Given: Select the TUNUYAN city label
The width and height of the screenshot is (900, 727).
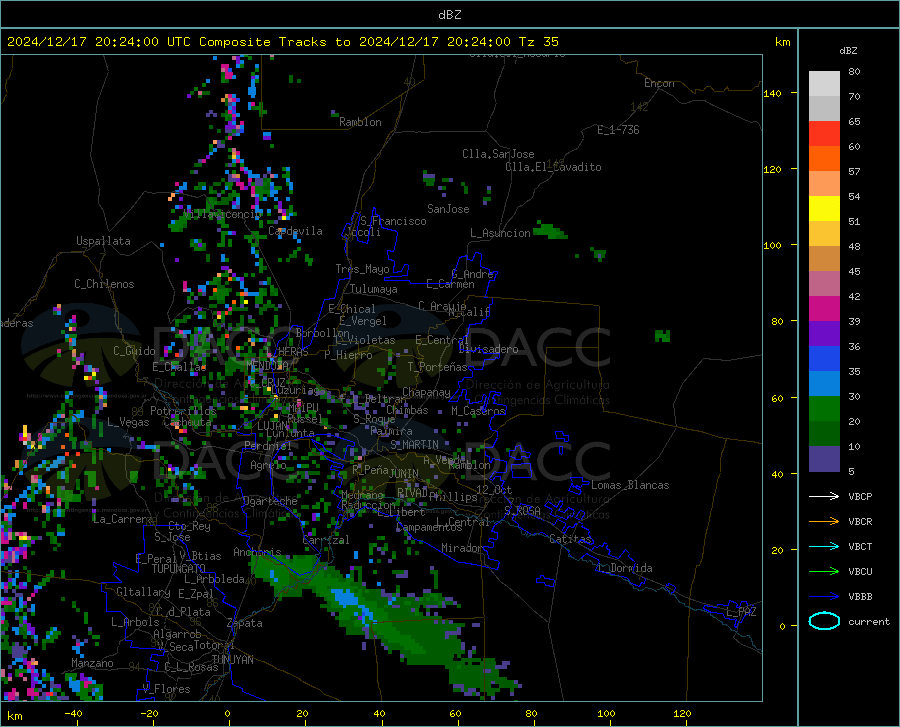Looking at the screenshot, I should click(232, 660).
